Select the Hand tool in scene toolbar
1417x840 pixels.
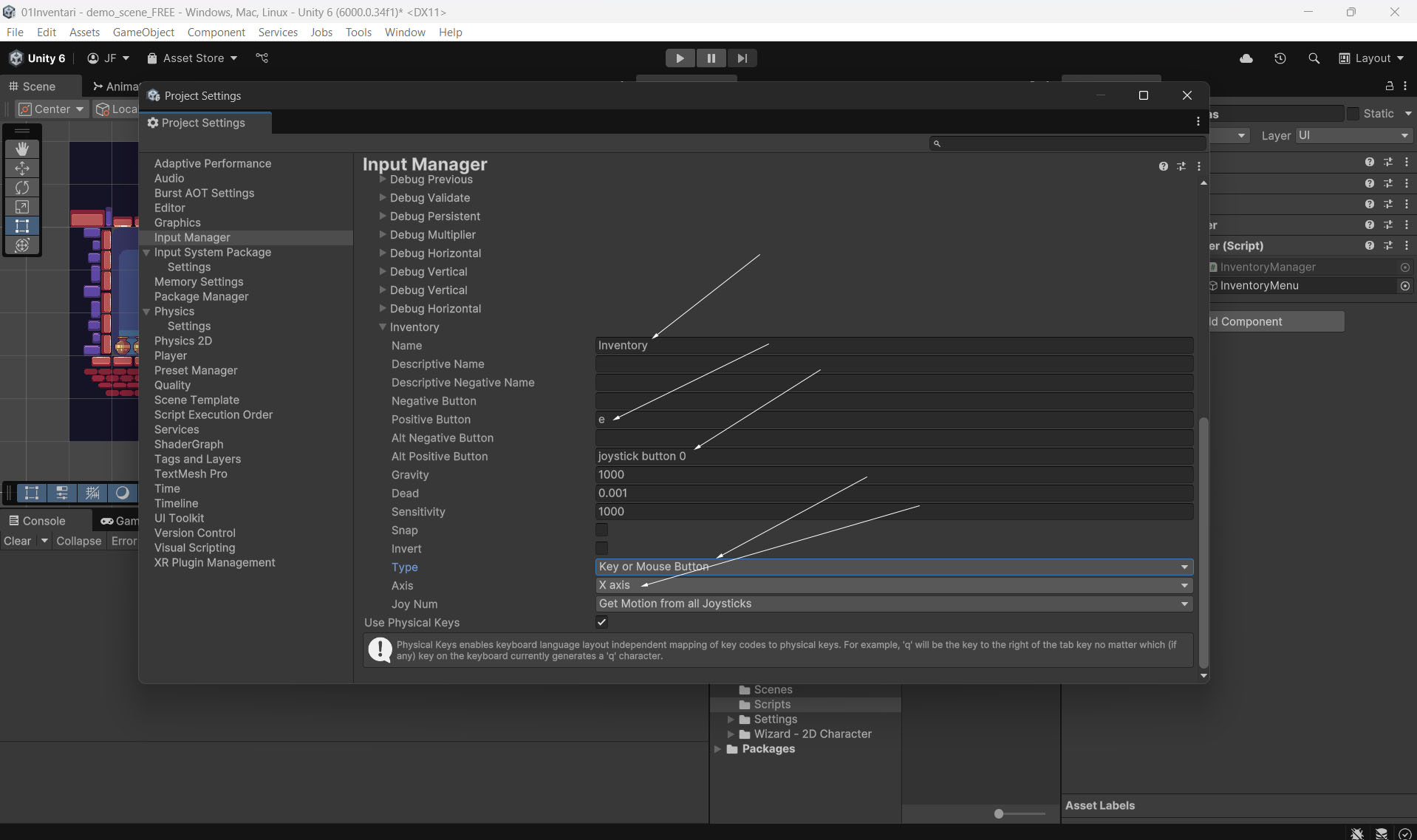[x=22, y=148]
